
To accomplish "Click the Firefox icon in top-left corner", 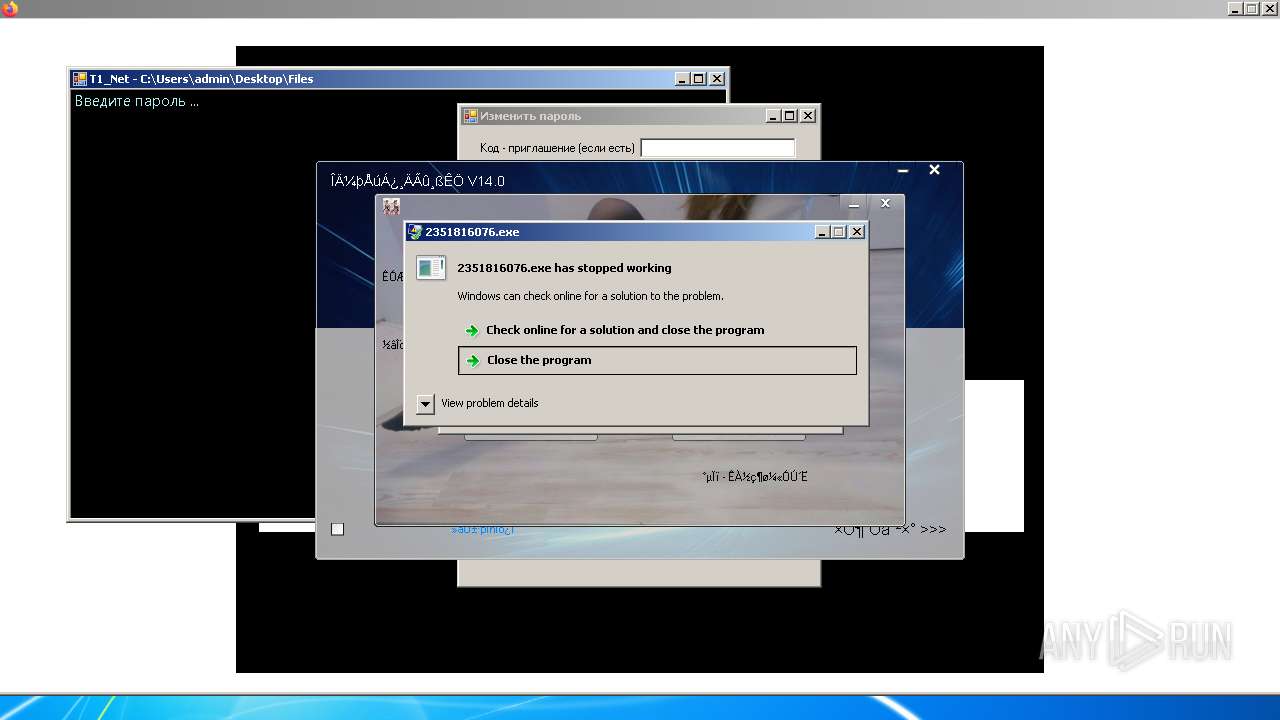I will (10, 9).
